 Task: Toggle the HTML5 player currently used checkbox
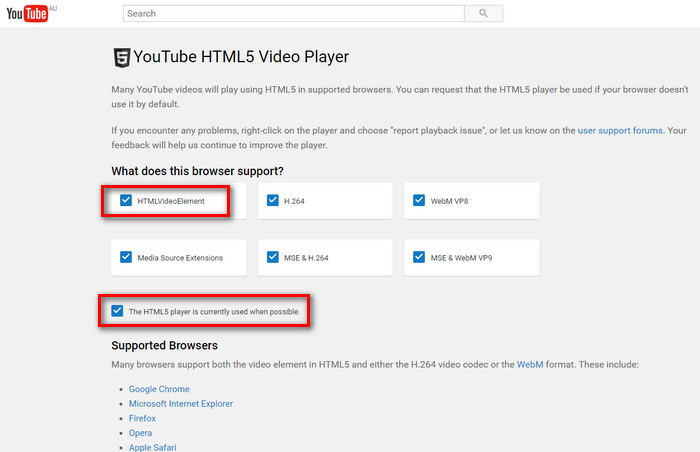tap(117, 310)
